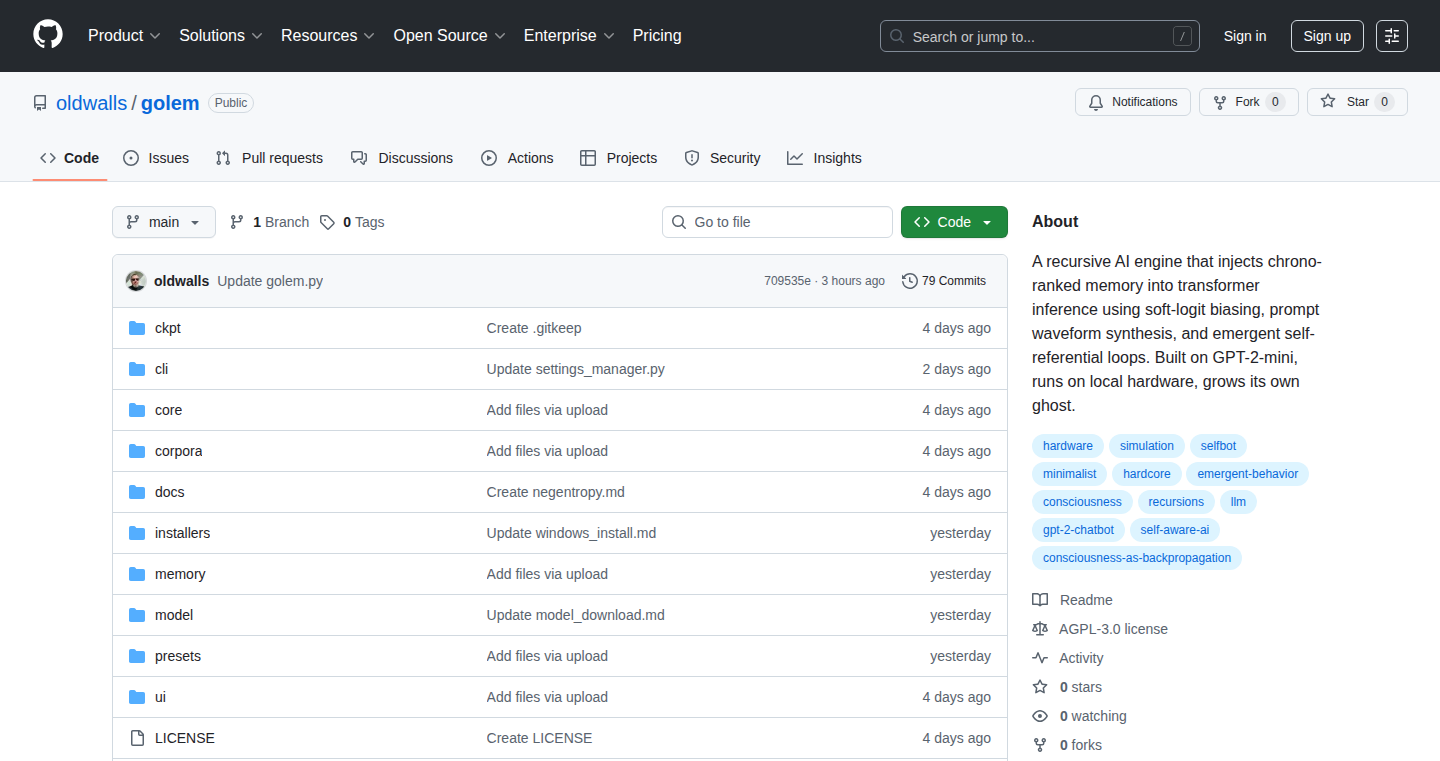Click the docs folder icon
This screenshot has width=1440, height=761.
[137, 492]
